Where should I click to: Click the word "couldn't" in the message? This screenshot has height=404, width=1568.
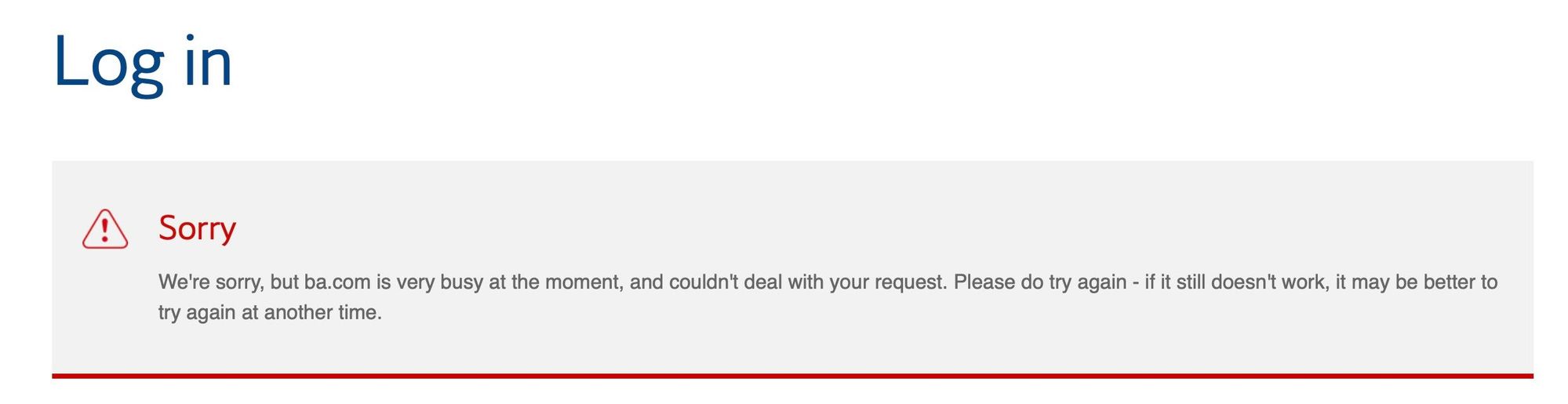[704, 282]
